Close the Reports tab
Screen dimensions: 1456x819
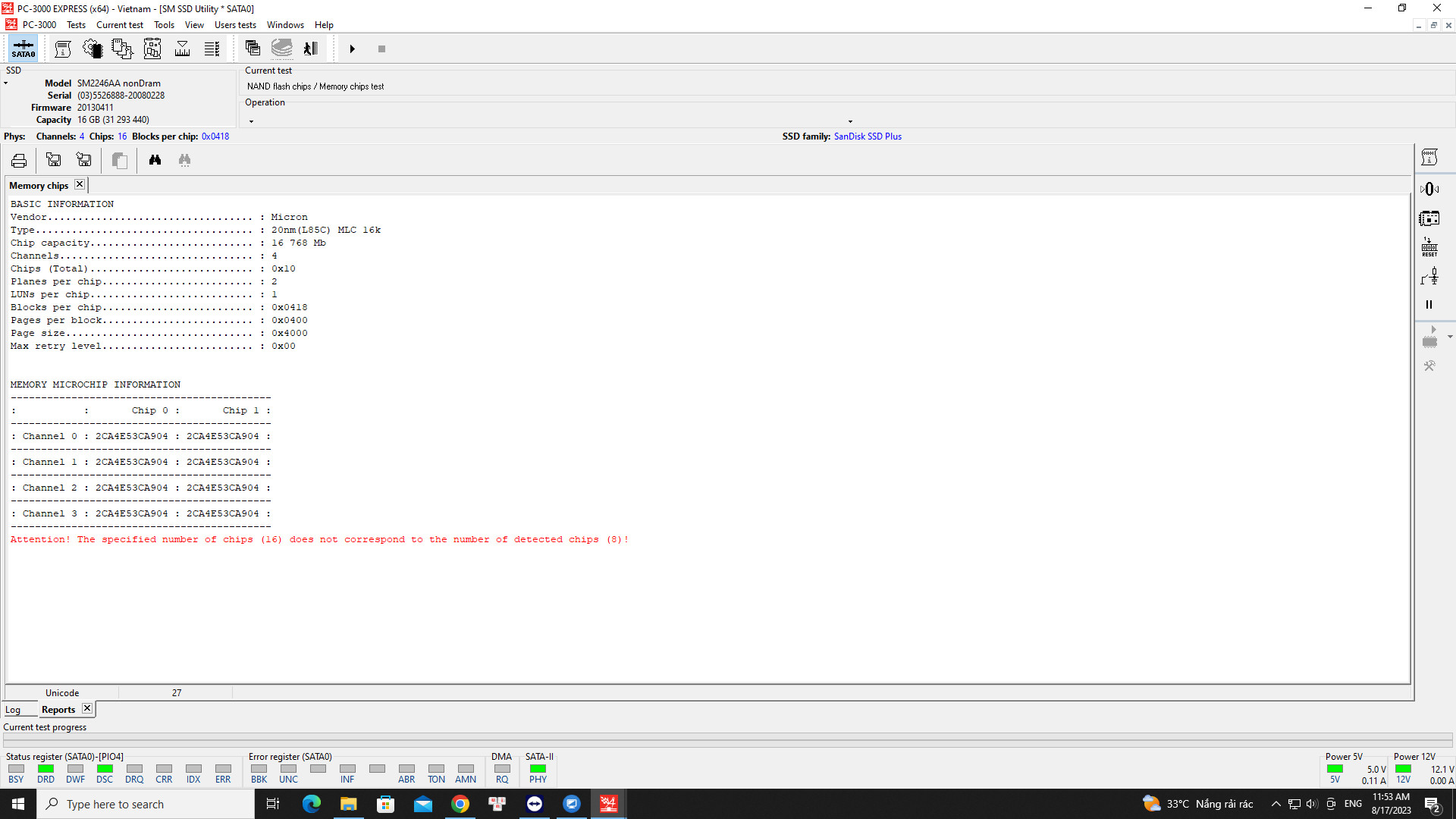point(87,708)
